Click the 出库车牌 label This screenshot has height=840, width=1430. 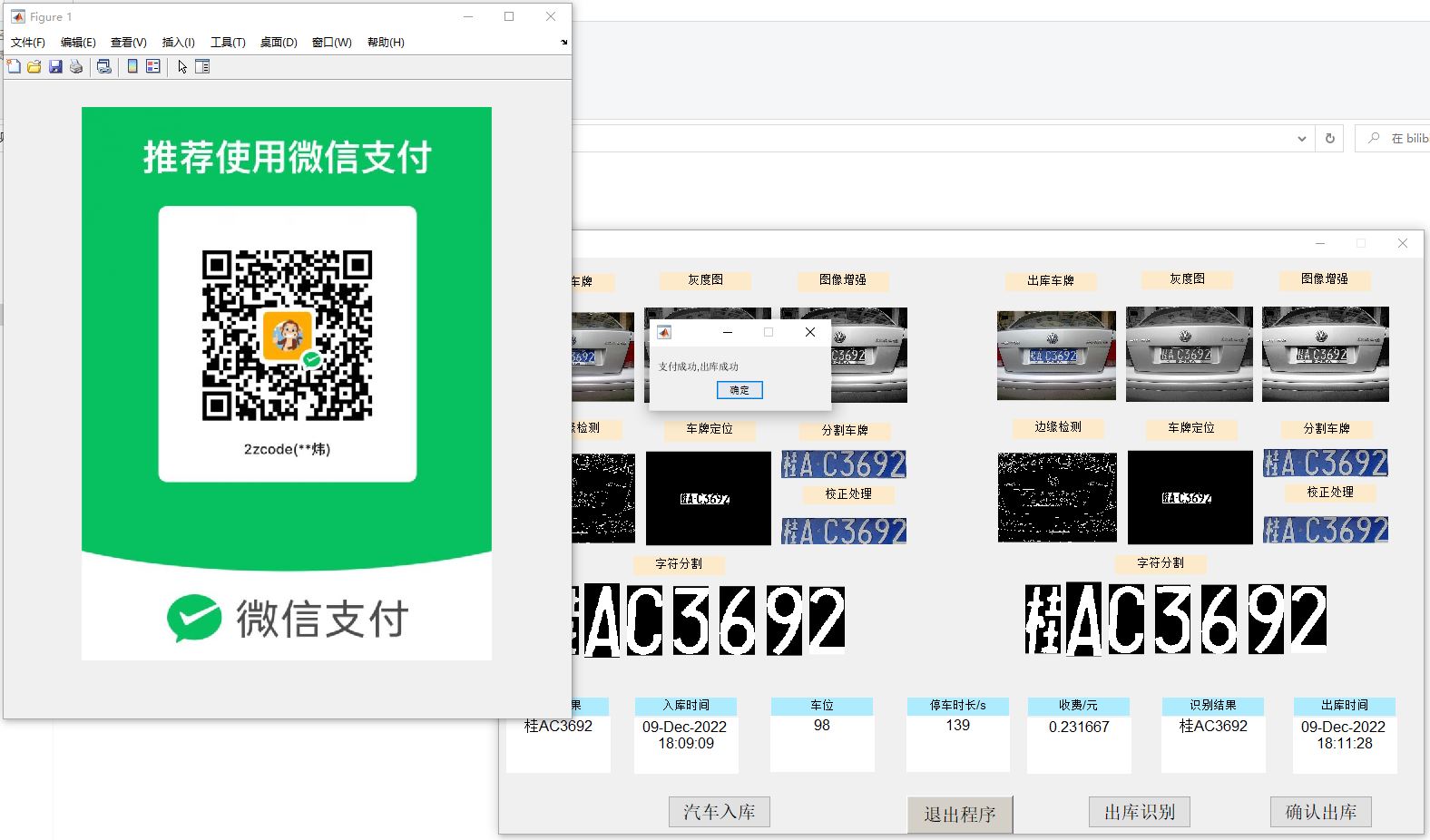1051,281
